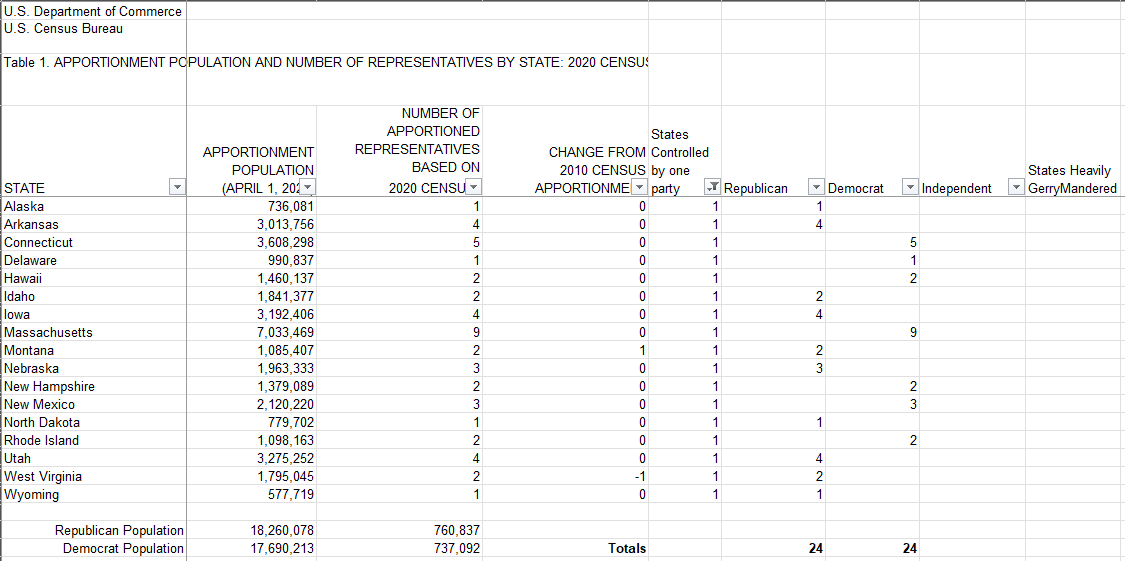Select the Totals label cell
This screenshot has height=561, width=1125.
pyautogui.click(x=566, y=549)
